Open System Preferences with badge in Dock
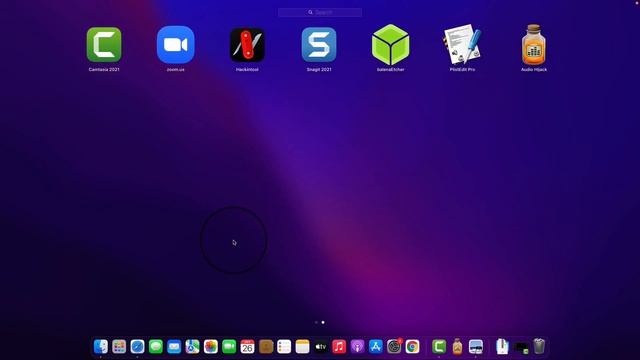Image resolution: width=640 pixels, height=360 pixels. point(394,347)
